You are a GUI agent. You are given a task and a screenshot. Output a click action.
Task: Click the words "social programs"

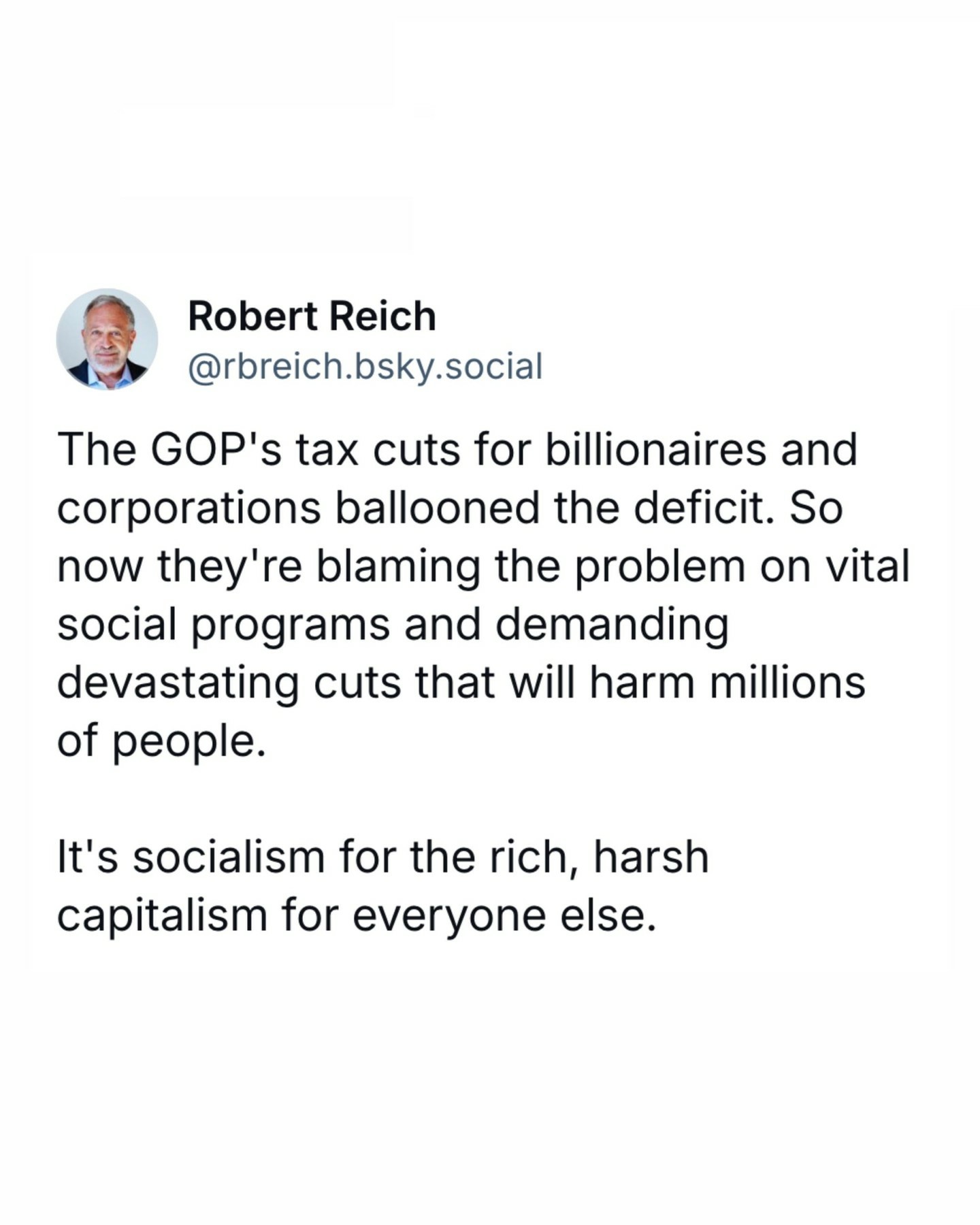223,624
